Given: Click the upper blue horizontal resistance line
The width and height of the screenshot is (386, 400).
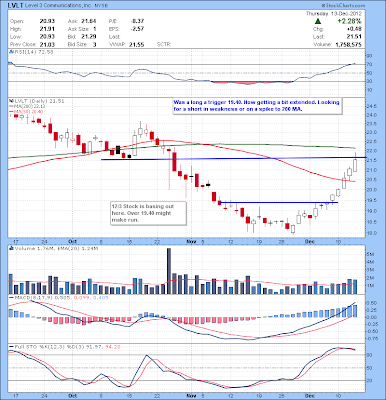Looking at the screenshot, I should tap(233, 158).
